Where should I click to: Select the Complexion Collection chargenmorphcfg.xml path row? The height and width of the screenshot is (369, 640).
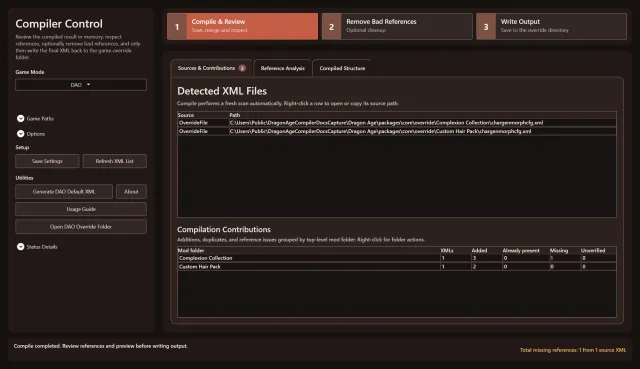[397, 122]
